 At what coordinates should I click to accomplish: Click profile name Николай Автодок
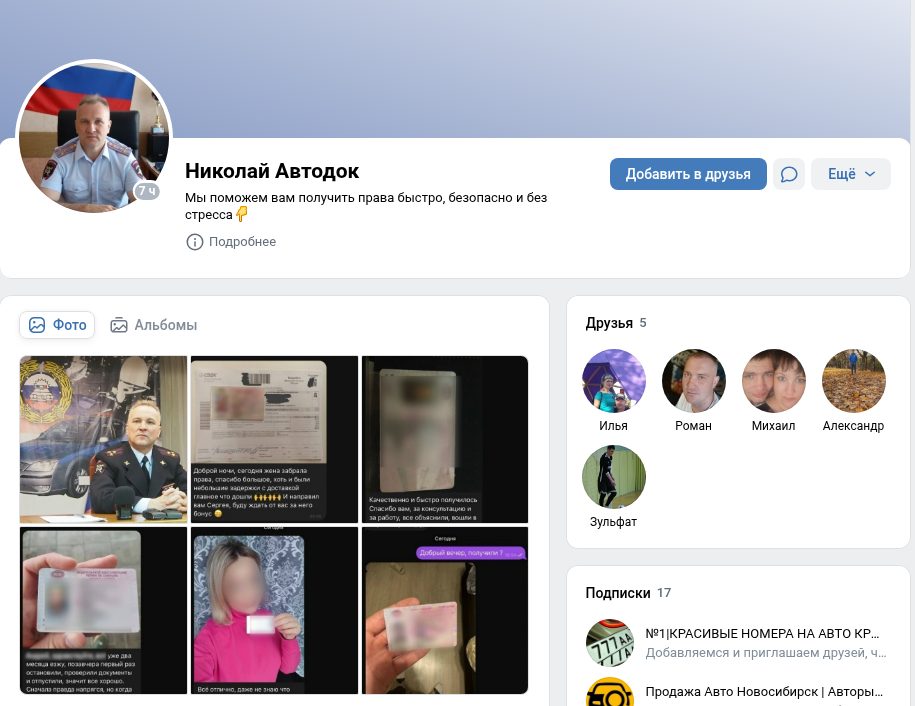tap(272, 171)
